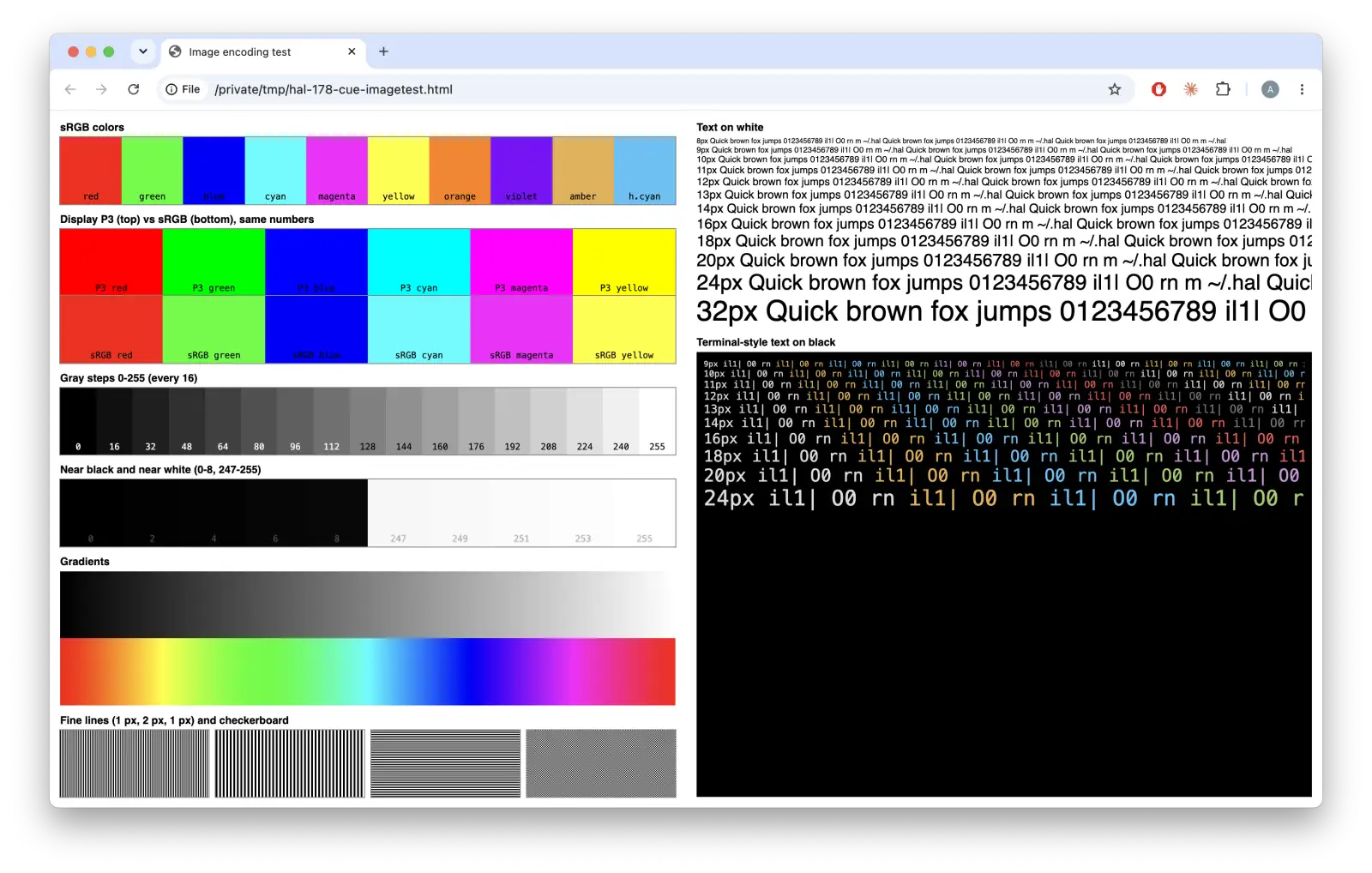This screenshot has width=1372, height=873.
Task: Click the "sRGB magenta" swatch
Action: [x=521, y=329]
